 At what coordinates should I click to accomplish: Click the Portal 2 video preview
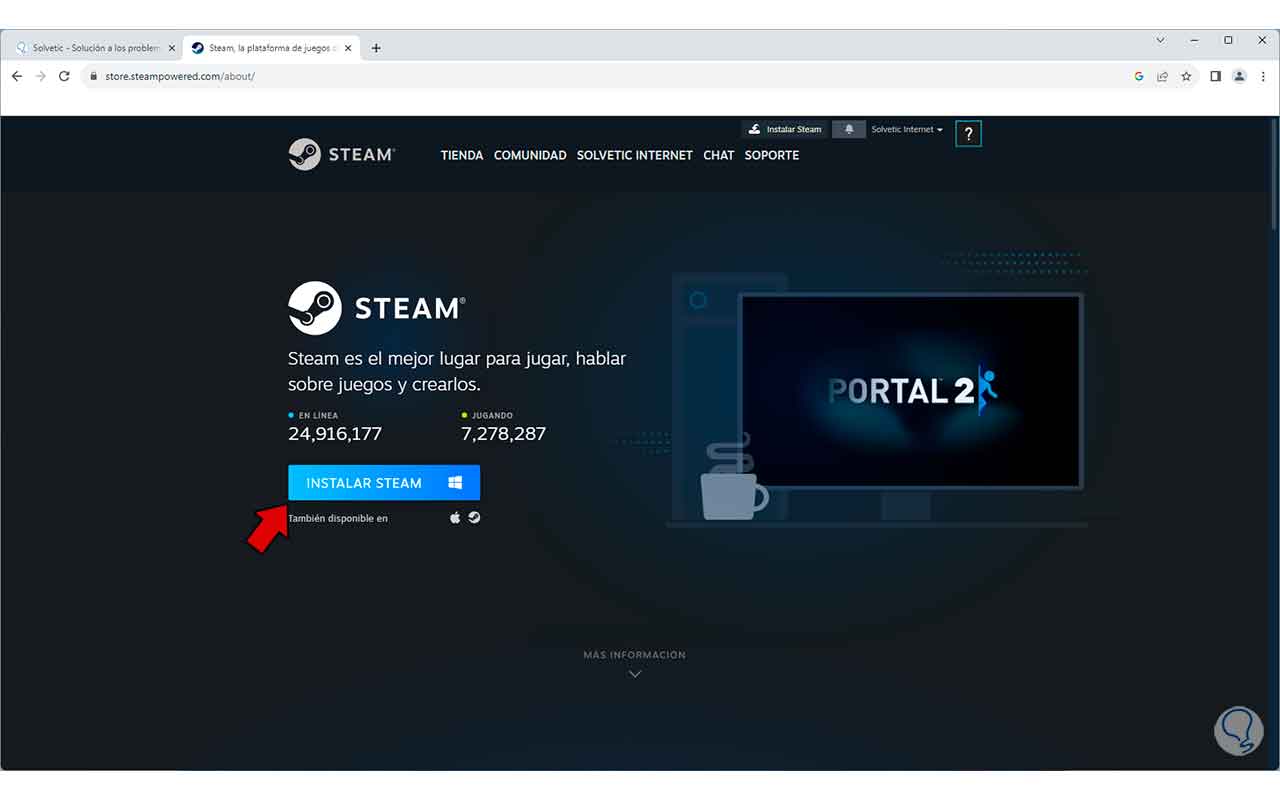click(911, 390)
